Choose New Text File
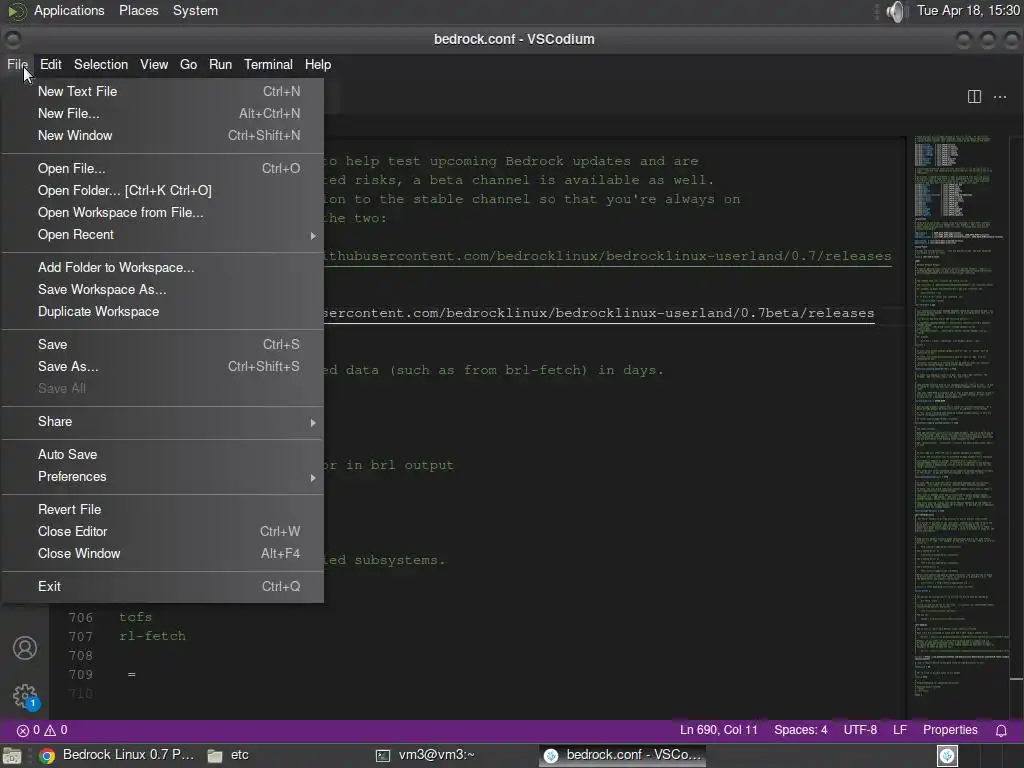The image size is (1024, 768). pos(163,91)
